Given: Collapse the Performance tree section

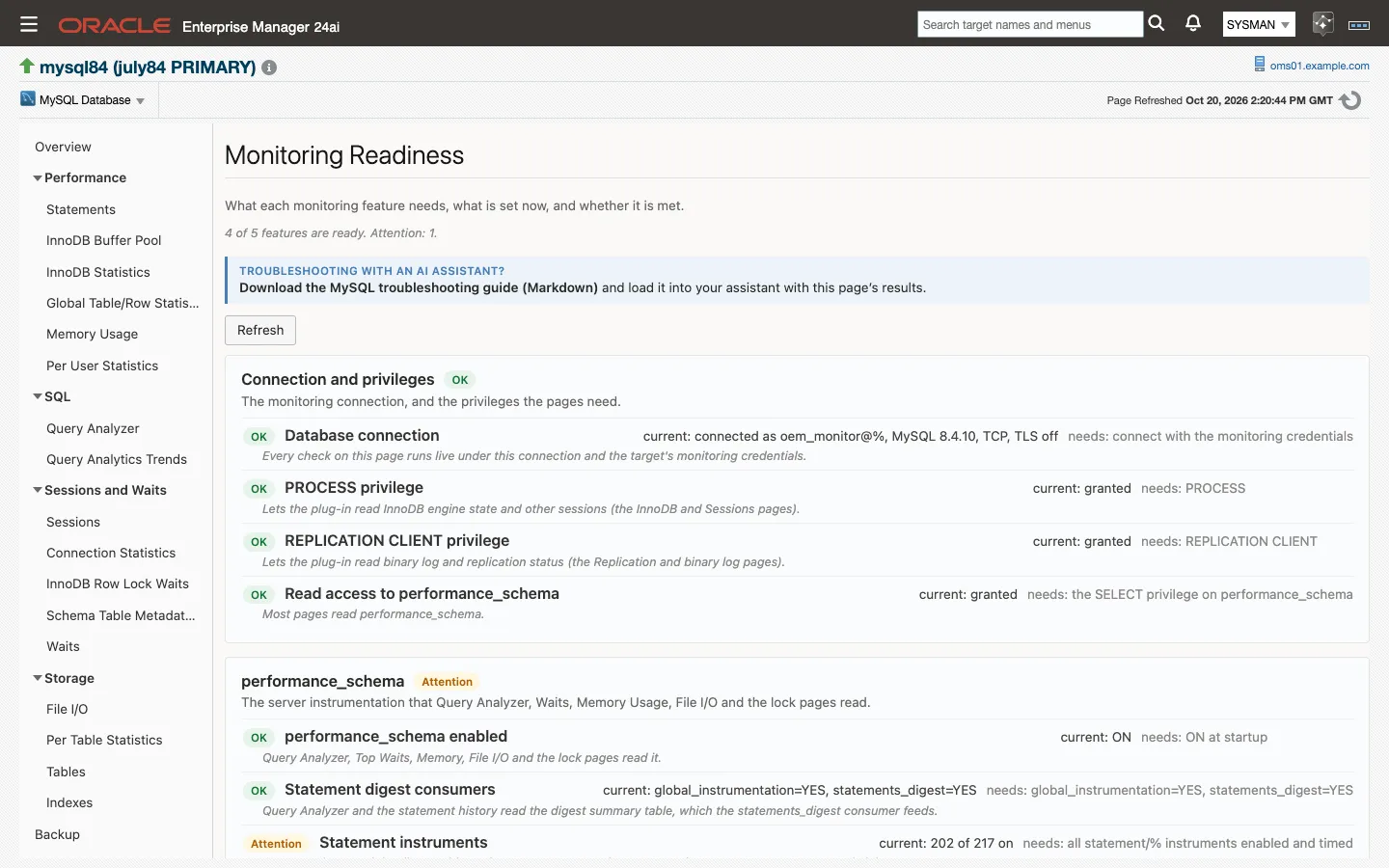Looking at the screenshot, I should click(x=38, y=177).
